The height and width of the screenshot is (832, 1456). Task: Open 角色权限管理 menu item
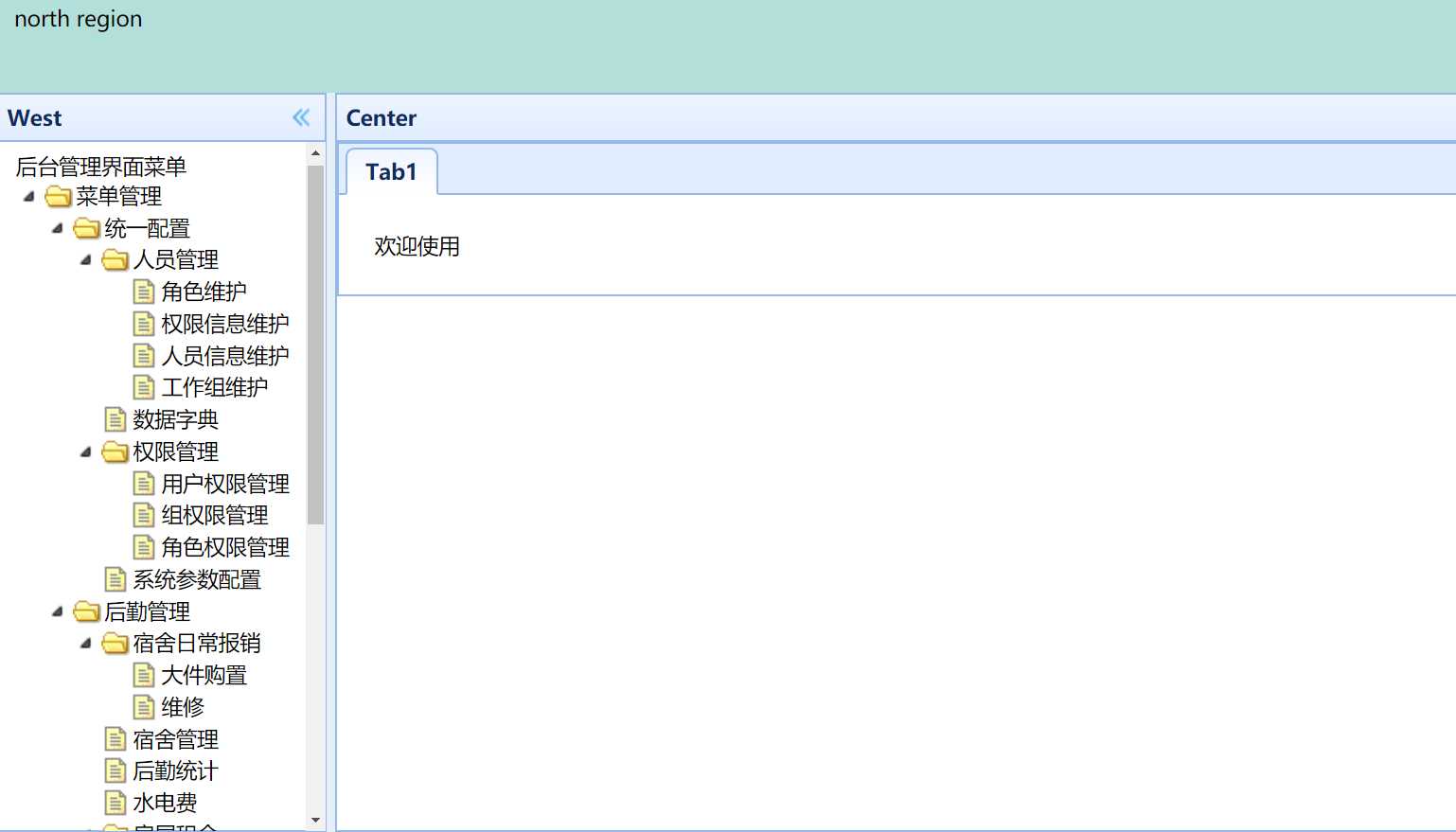point(225,548)
